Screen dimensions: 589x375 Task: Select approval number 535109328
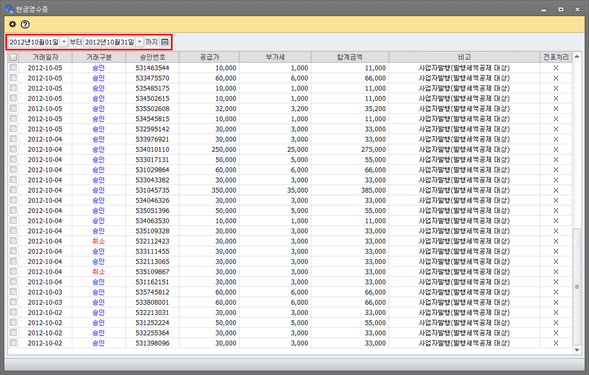(x=152, y=231)
